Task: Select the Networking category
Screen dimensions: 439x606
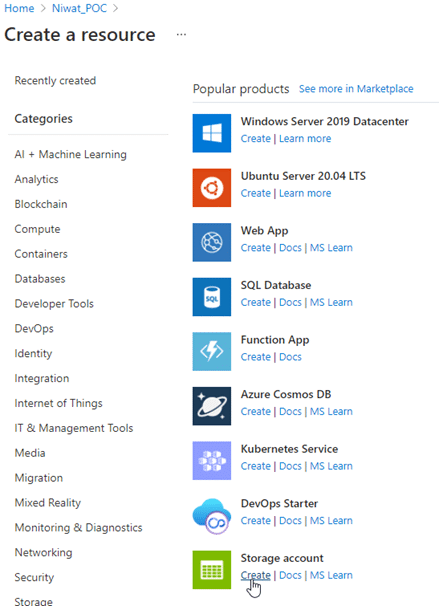Action: point(43,553)
